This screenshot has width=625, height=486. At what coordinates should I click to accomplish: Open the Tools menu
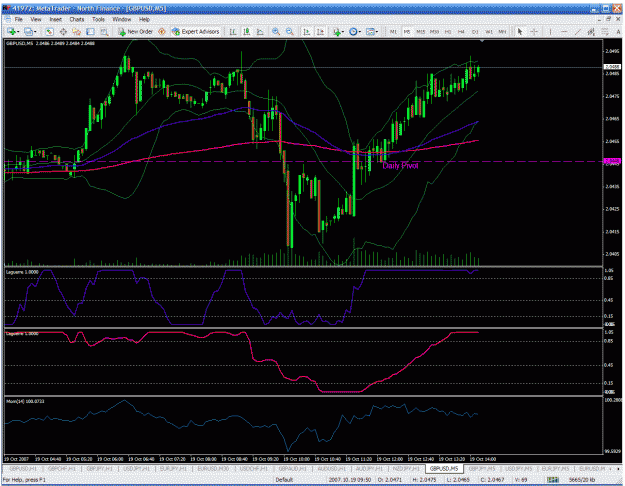point(98,19)
